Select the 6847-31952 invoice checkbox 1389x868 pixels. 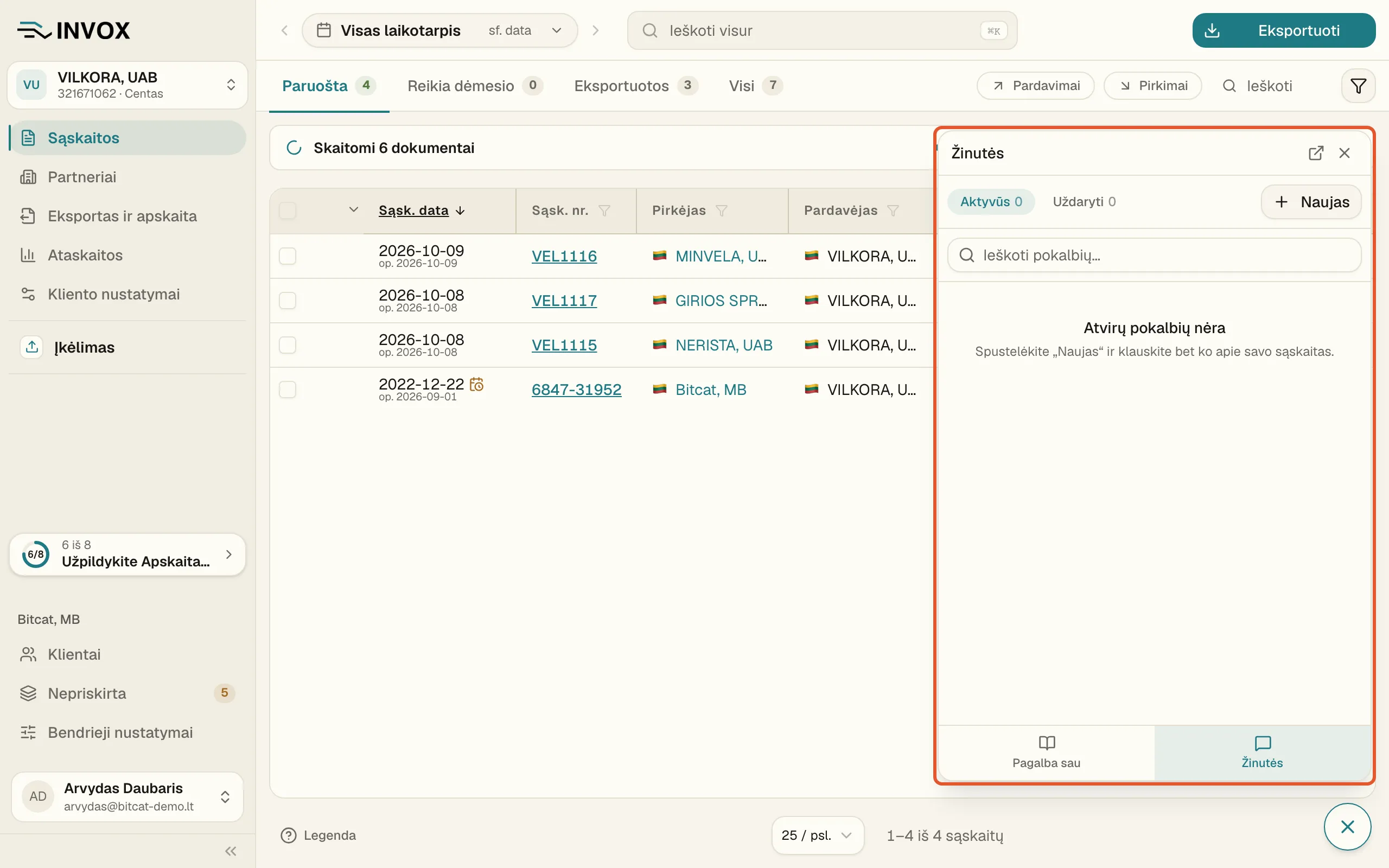point(288,390)
